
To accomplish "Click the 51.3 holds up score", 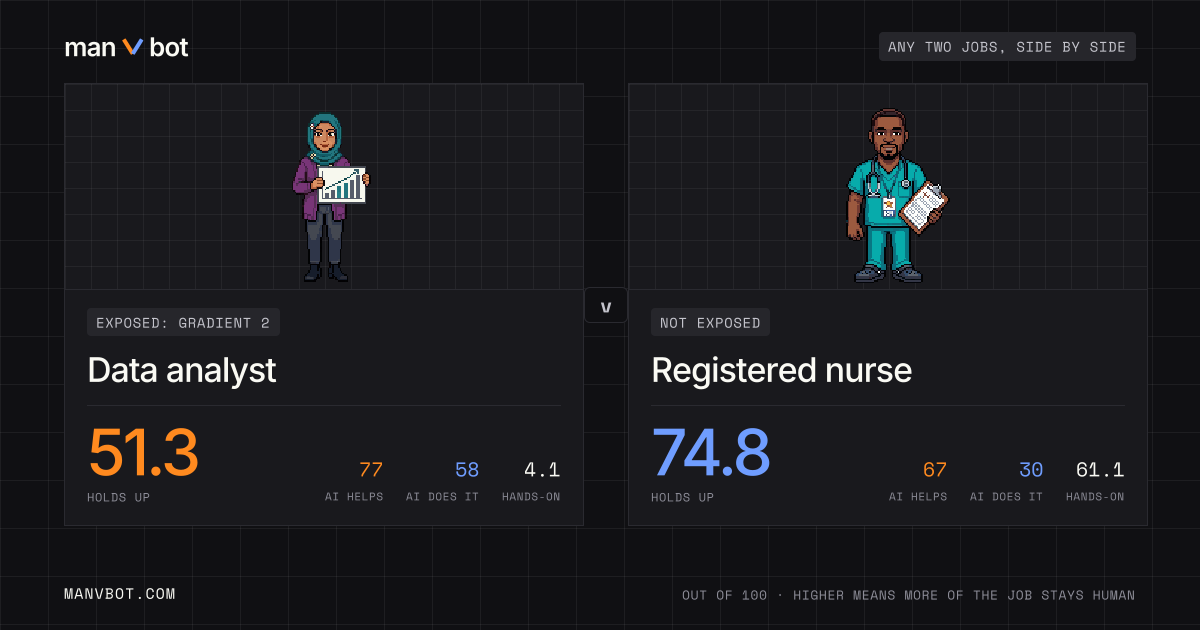I will click(143, 453).
